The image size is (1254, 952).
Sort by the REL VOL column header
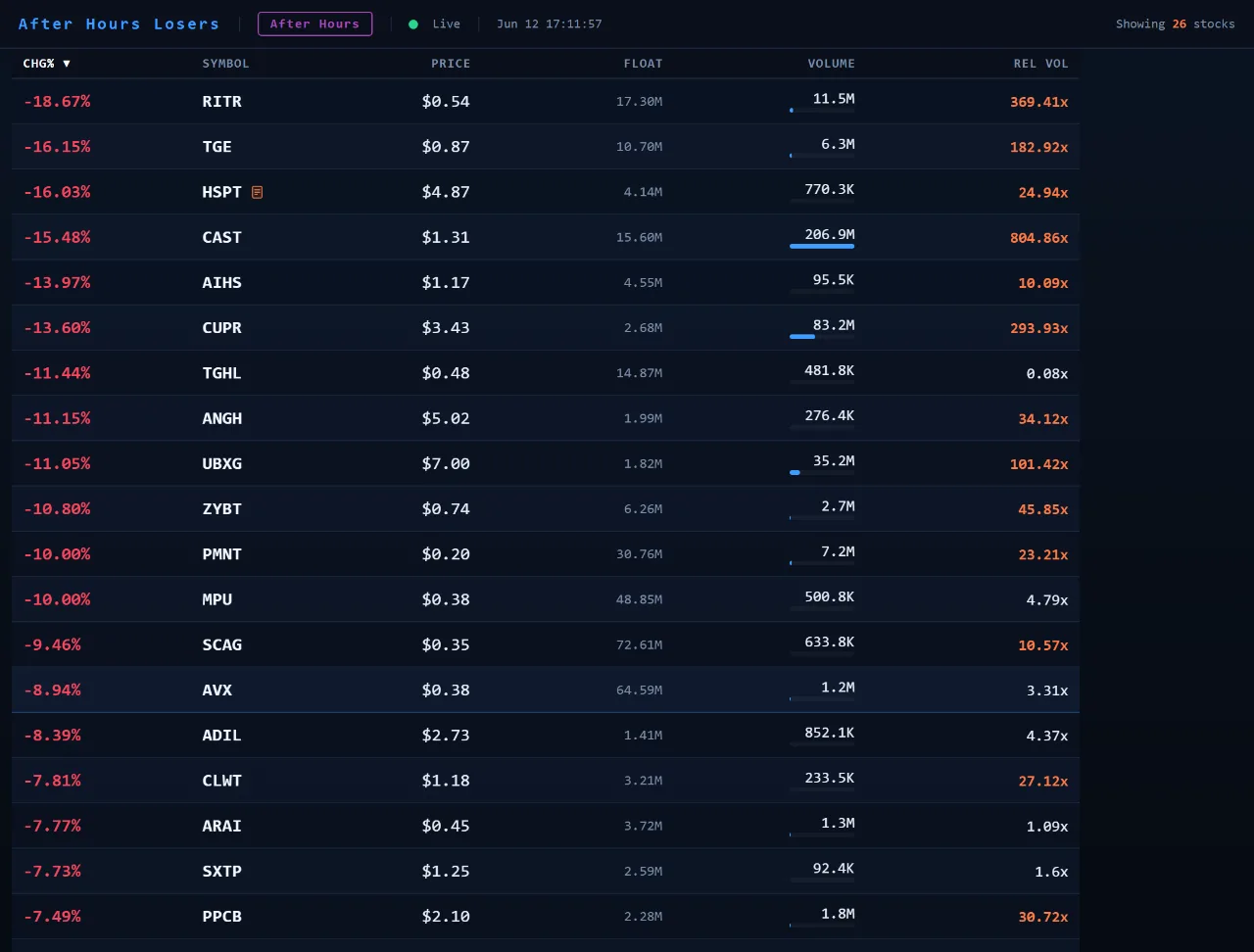point(1040,64)
